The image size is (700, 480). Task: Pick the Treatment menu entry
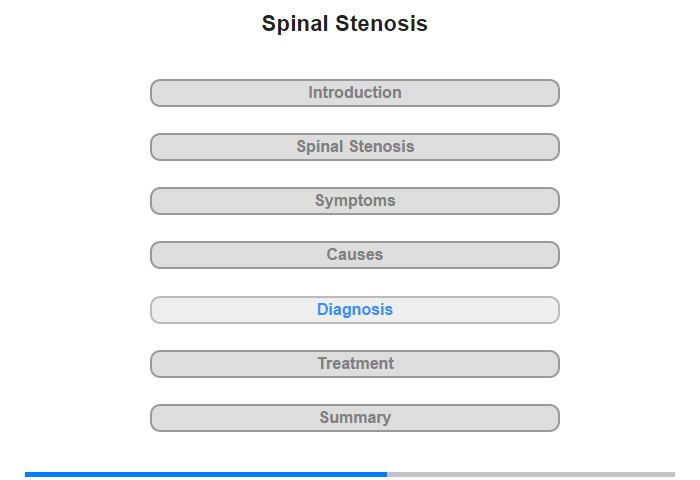click(355, 364)
